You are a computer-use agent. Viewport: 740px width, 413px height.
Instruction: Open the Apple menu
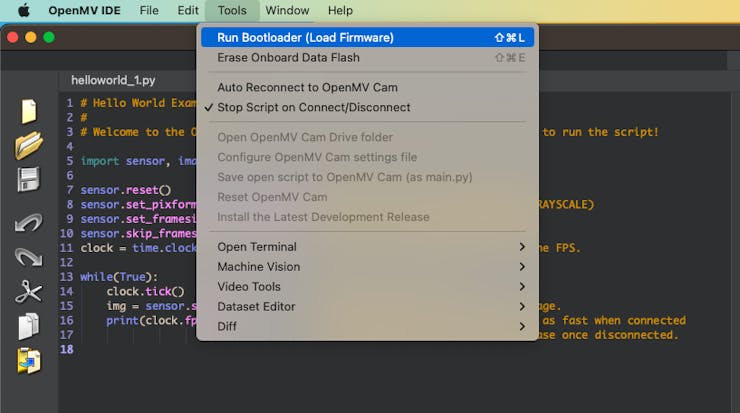[24, 10]
